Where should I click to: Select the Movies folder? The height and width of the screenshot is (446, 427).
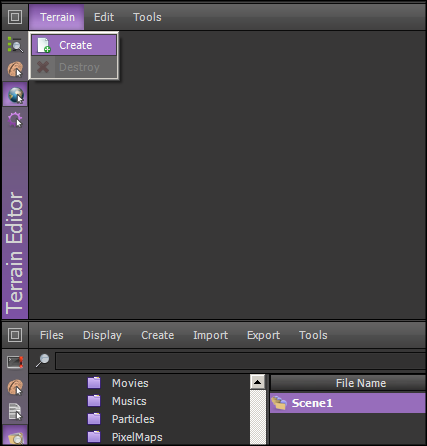coord(130,383)
